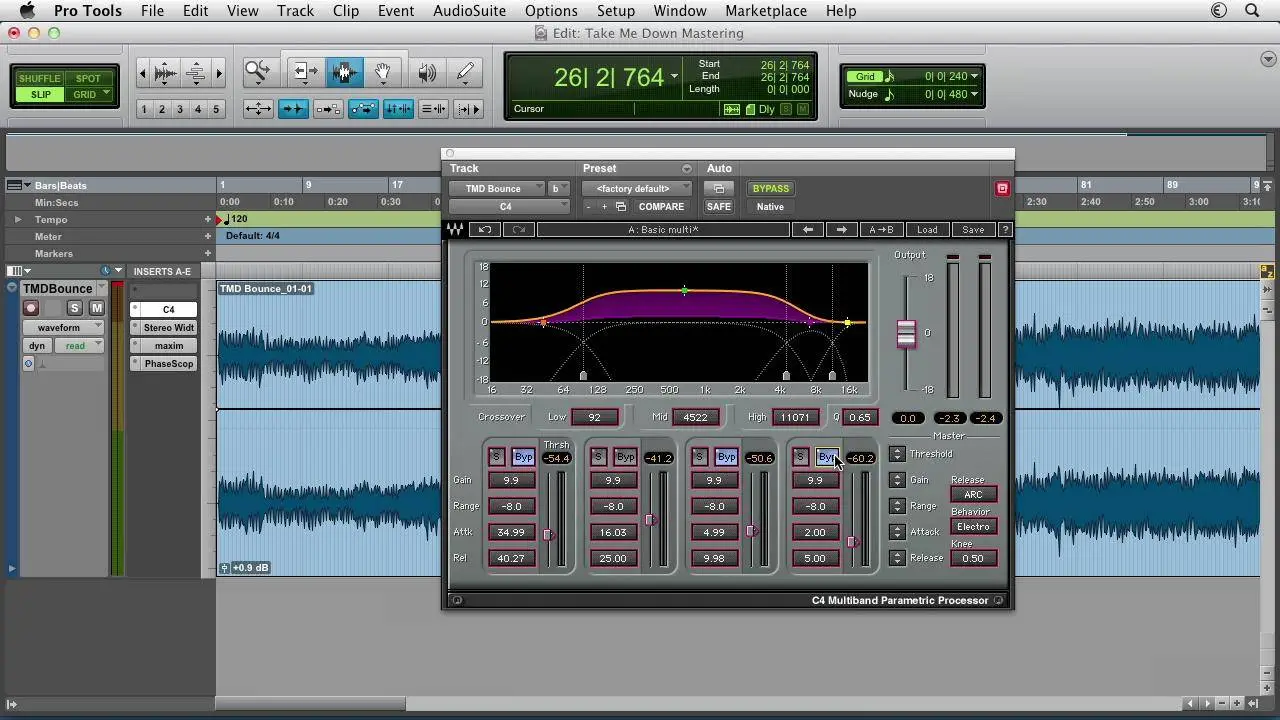Screen dimensions: 1280x720
Task: Toggle Link Timeline and Edit Selection icon
Action: point(398,109)
